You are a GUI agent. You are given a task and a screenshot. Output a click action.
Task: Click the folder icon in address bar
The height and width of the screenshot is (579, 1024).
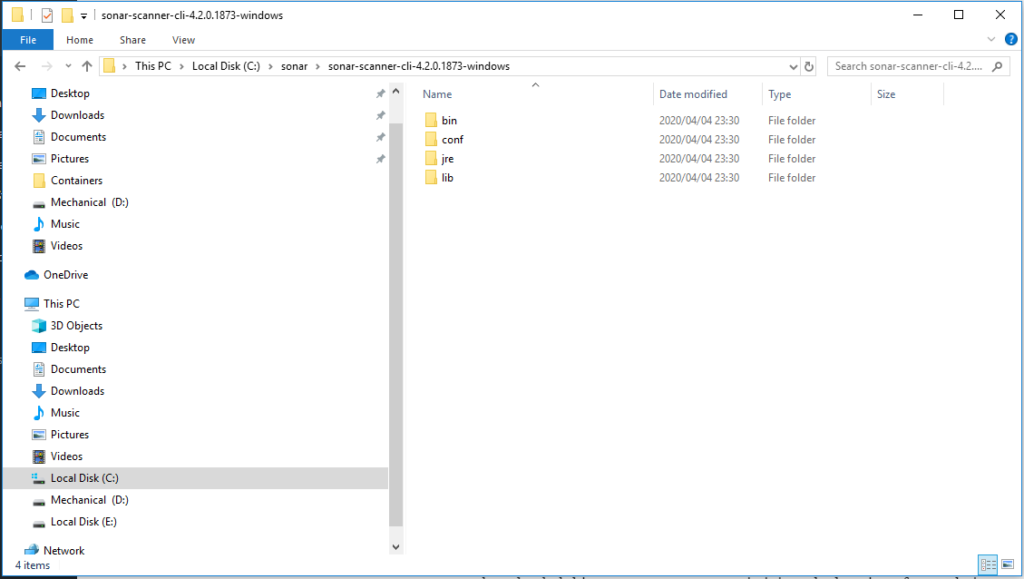click(109, 66)
